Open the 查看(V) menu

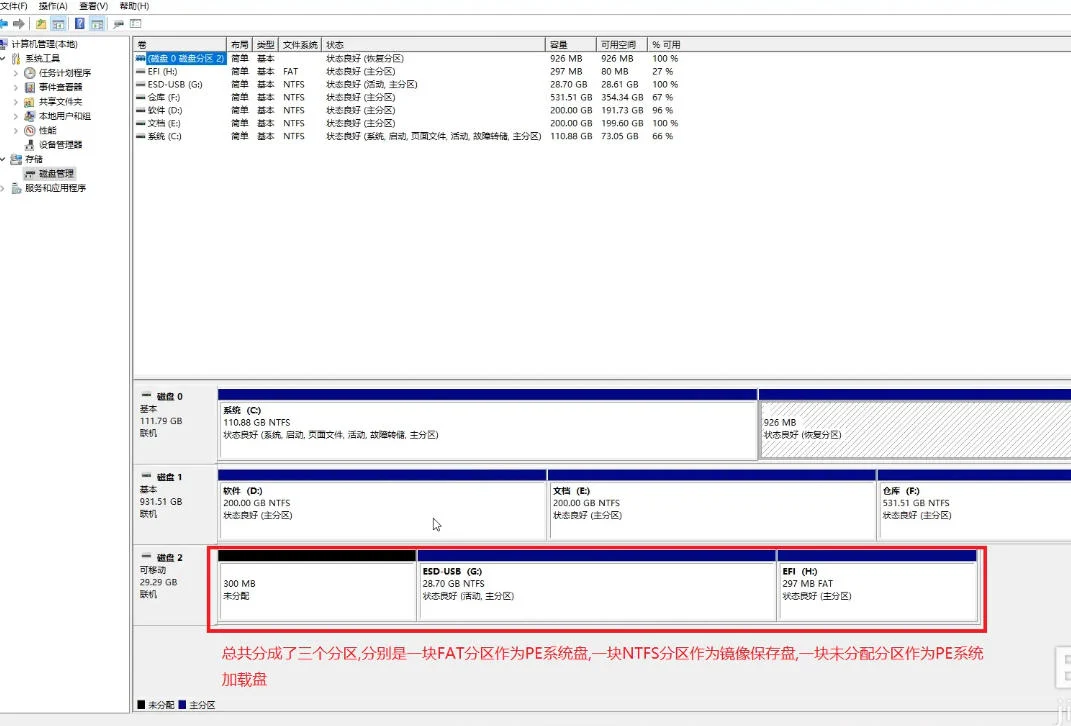pos(93,6)
